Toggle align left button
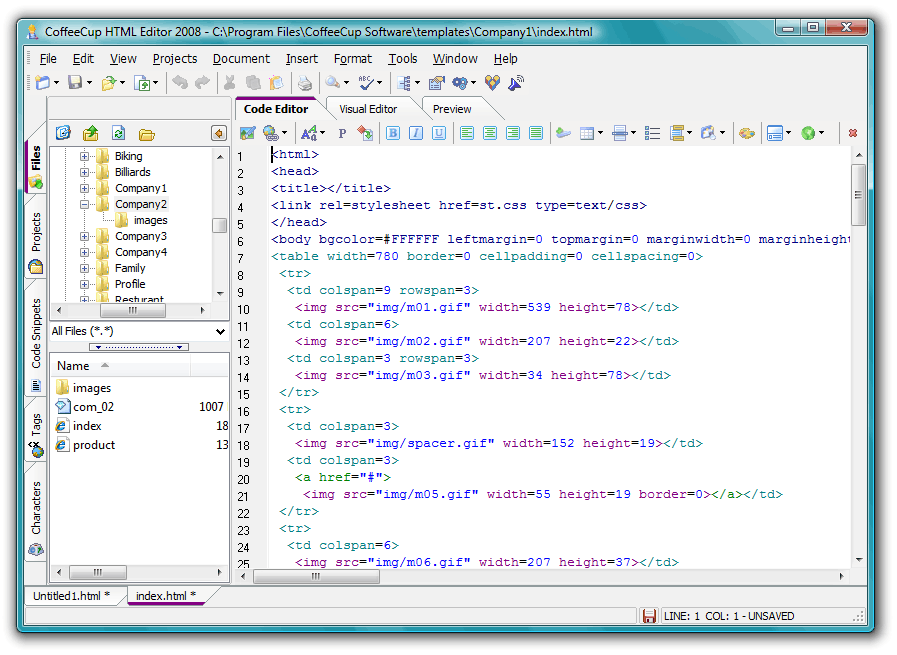Screen dimensions: 897x655 tap(467, 133)
